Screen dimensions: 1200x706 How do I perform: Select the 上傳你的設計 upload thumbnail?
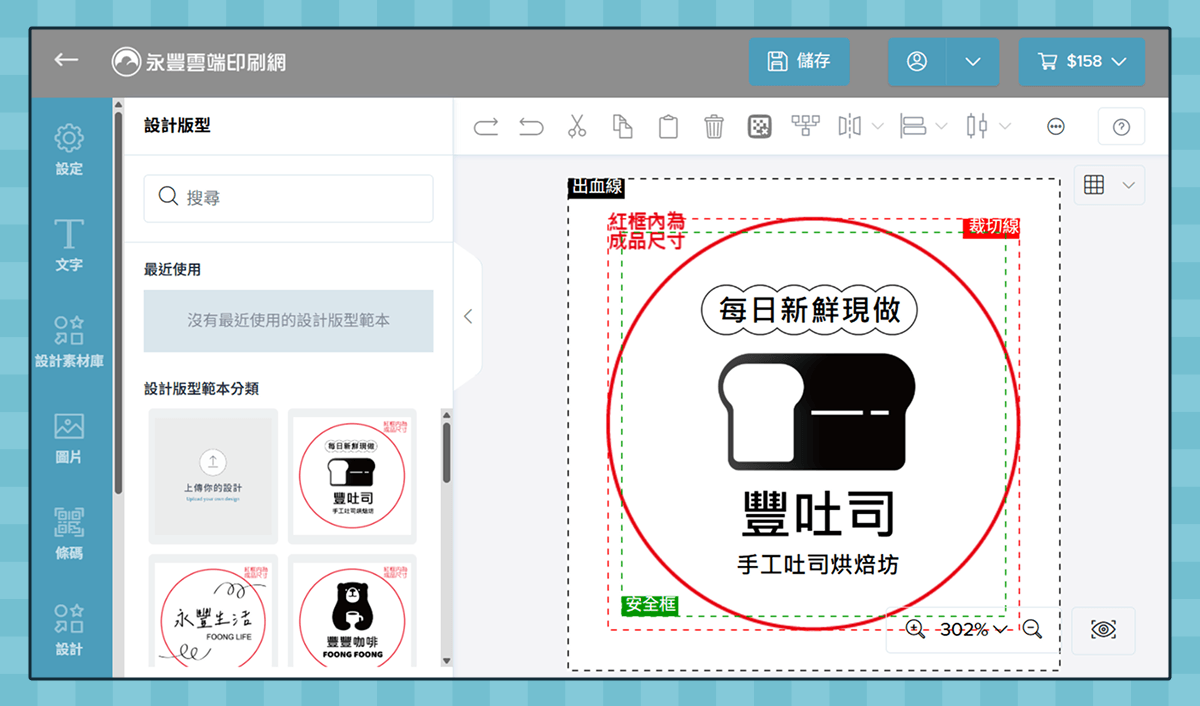[213, 476]
